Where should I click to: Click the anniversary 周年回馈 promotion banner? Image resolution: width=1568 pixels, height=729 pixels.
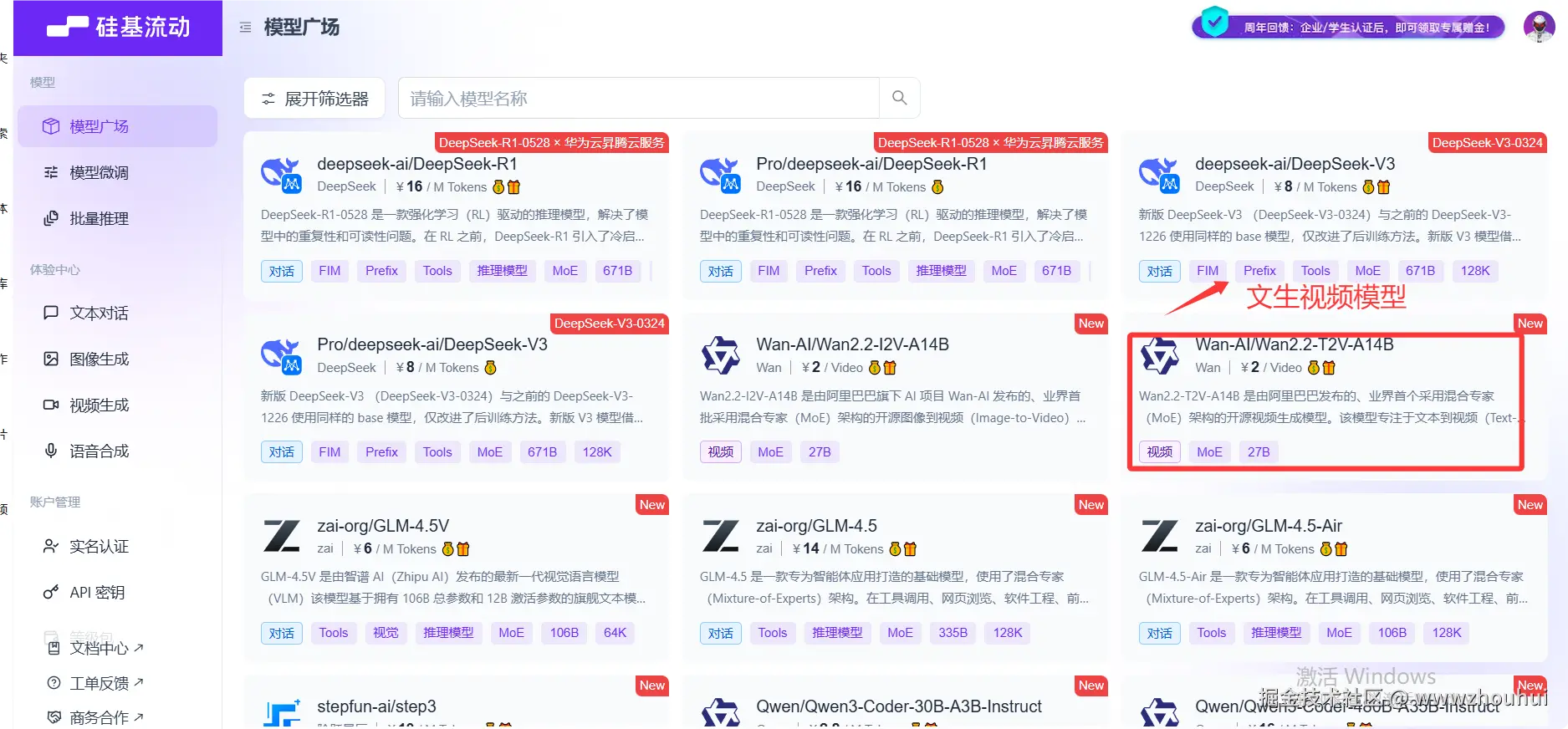(1348, 27)
